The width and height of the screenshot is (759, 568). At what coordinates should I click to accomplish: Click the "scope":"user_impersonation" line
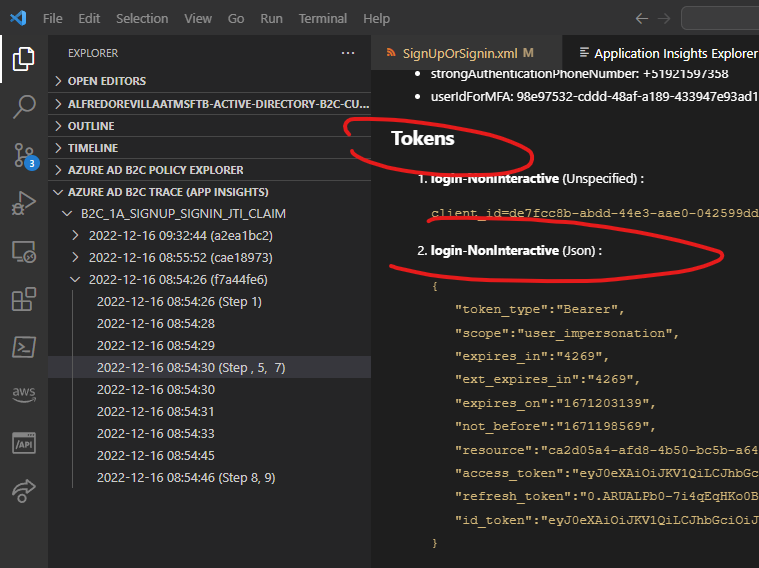coord(567,333)
